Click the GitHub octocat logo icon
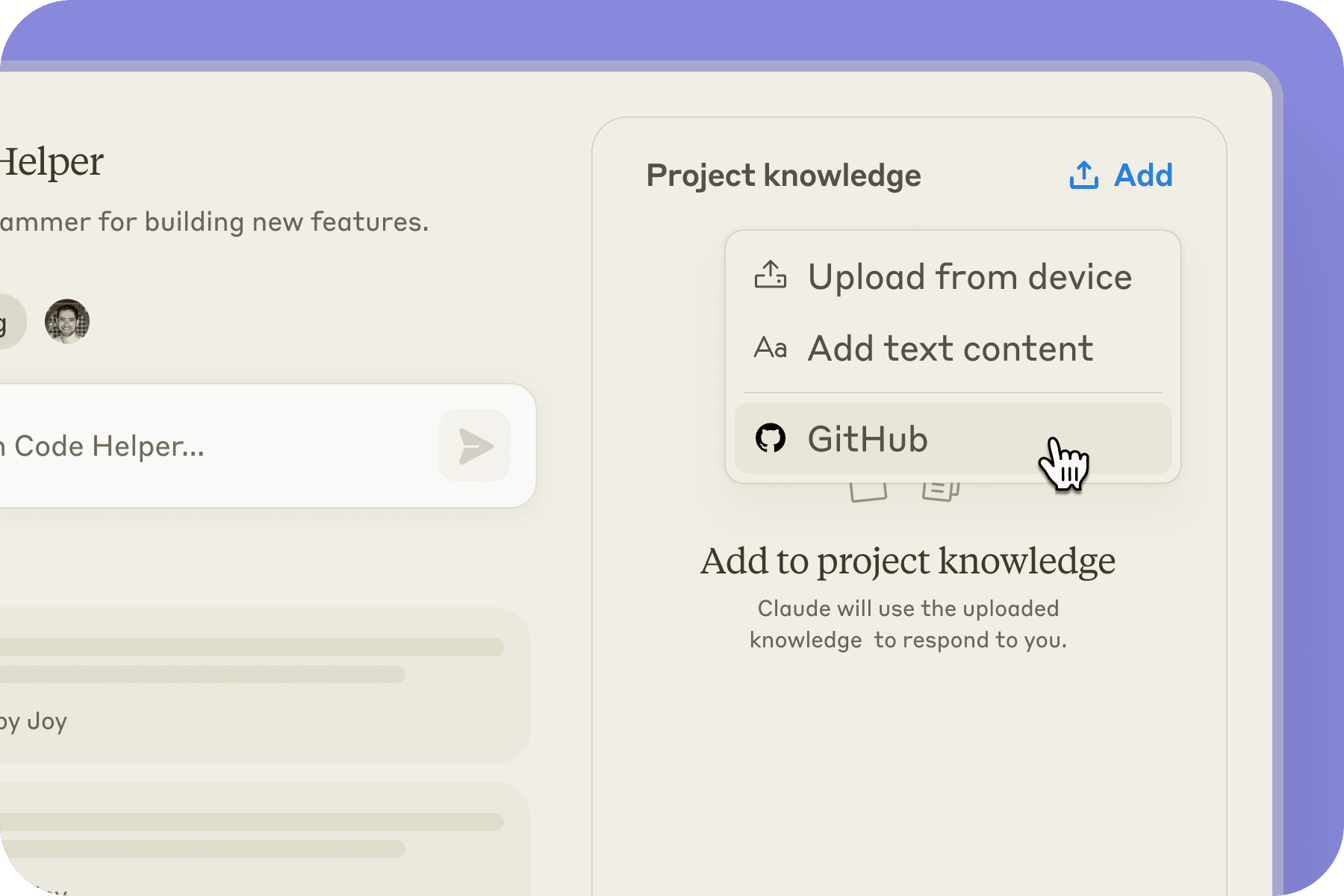The image size is (1344, 896). click(770, 438)
